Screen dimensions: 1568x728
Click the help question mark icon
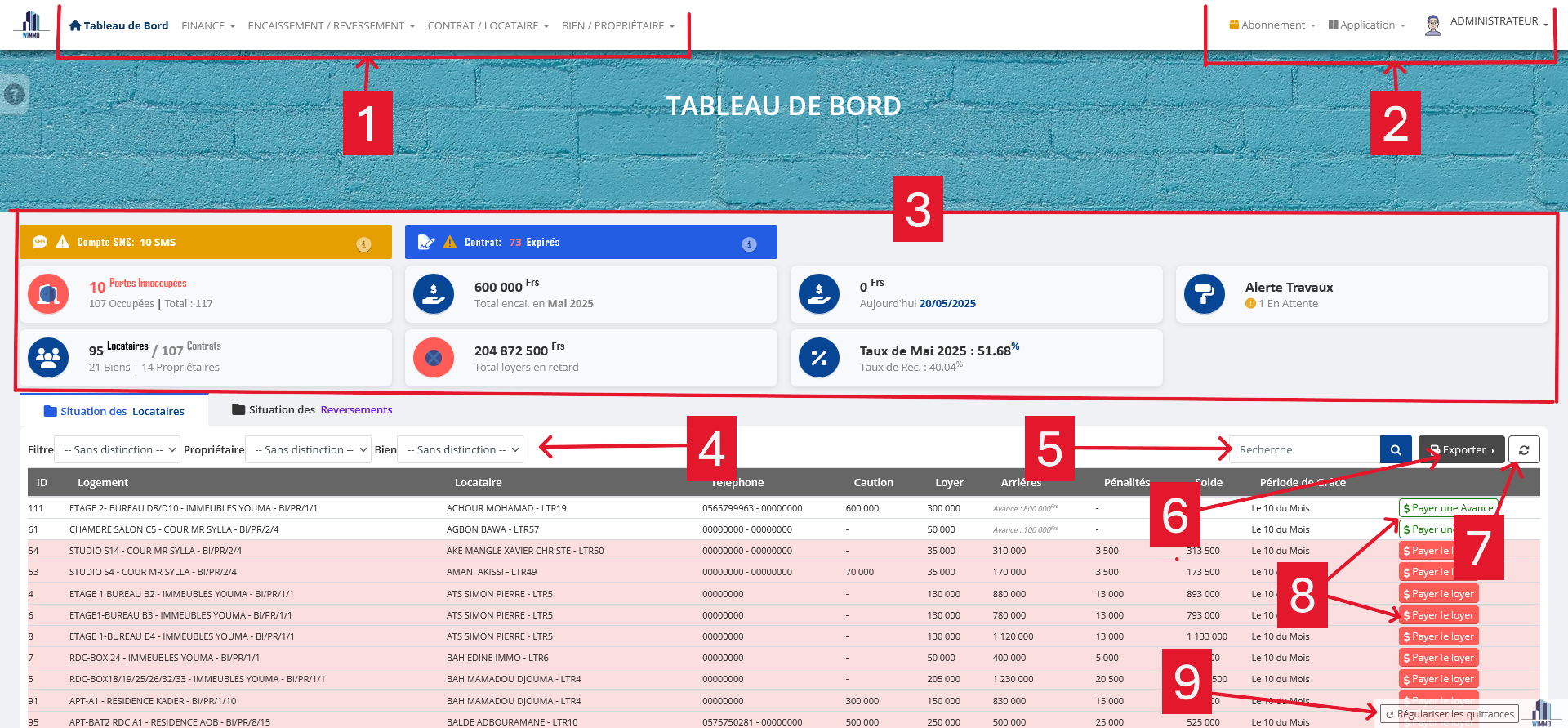[x=14, y=94]
